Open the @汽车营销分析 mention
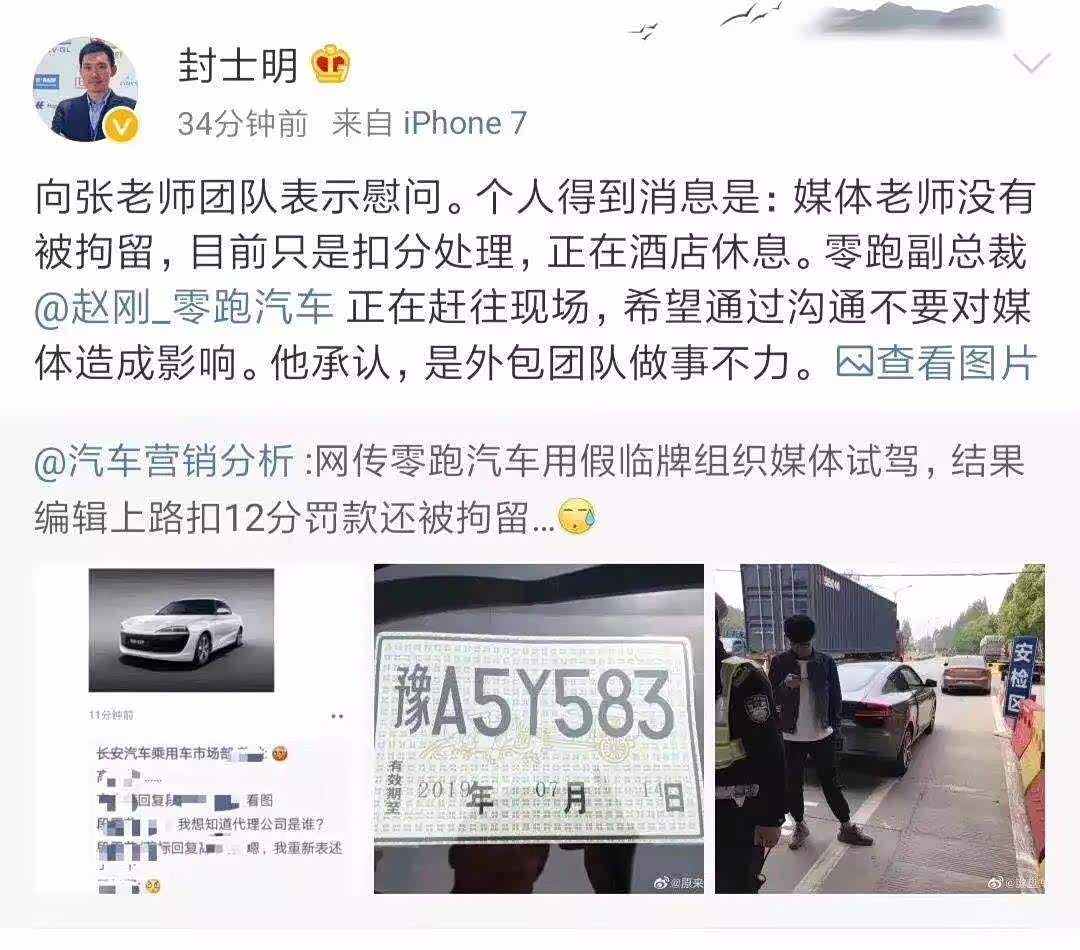This screenshot has height=950, width=1080. (x=165, y=461)
